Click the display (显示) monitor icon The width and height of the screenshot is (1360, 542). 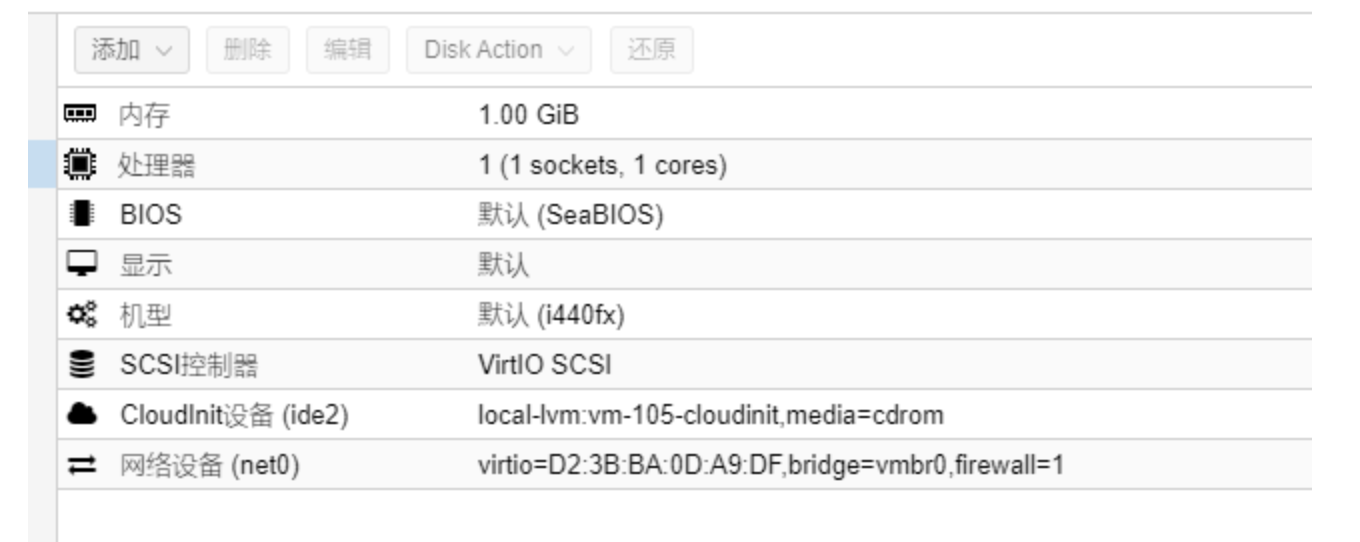80,265
